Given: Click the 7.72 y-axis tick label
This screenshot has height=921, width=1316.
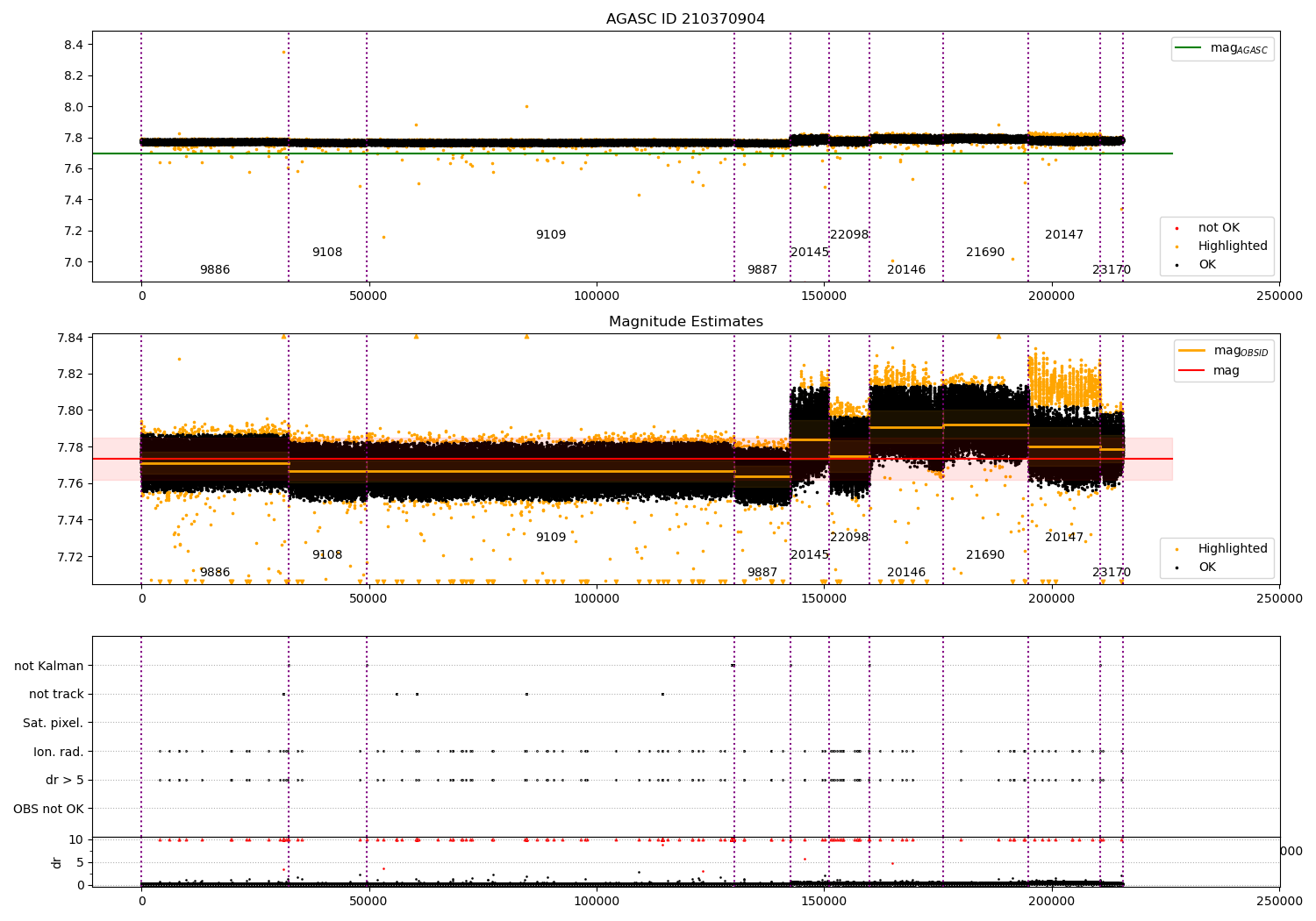Looking at the screenshot, I should coord(70,557).
